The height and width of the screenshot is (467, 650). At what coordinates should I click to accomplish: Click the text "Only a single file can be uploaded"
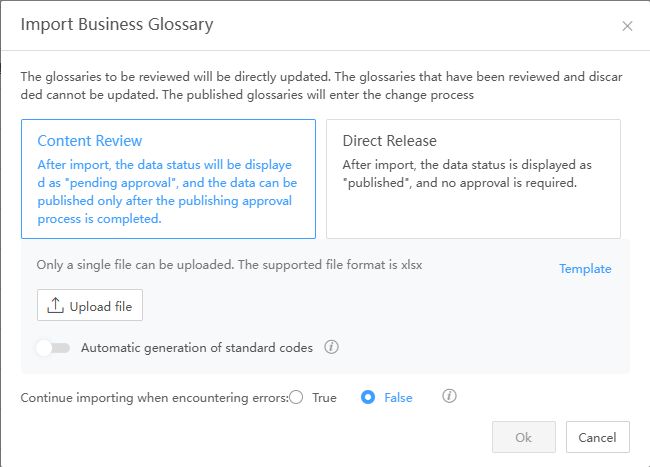[x=135, y=265]
